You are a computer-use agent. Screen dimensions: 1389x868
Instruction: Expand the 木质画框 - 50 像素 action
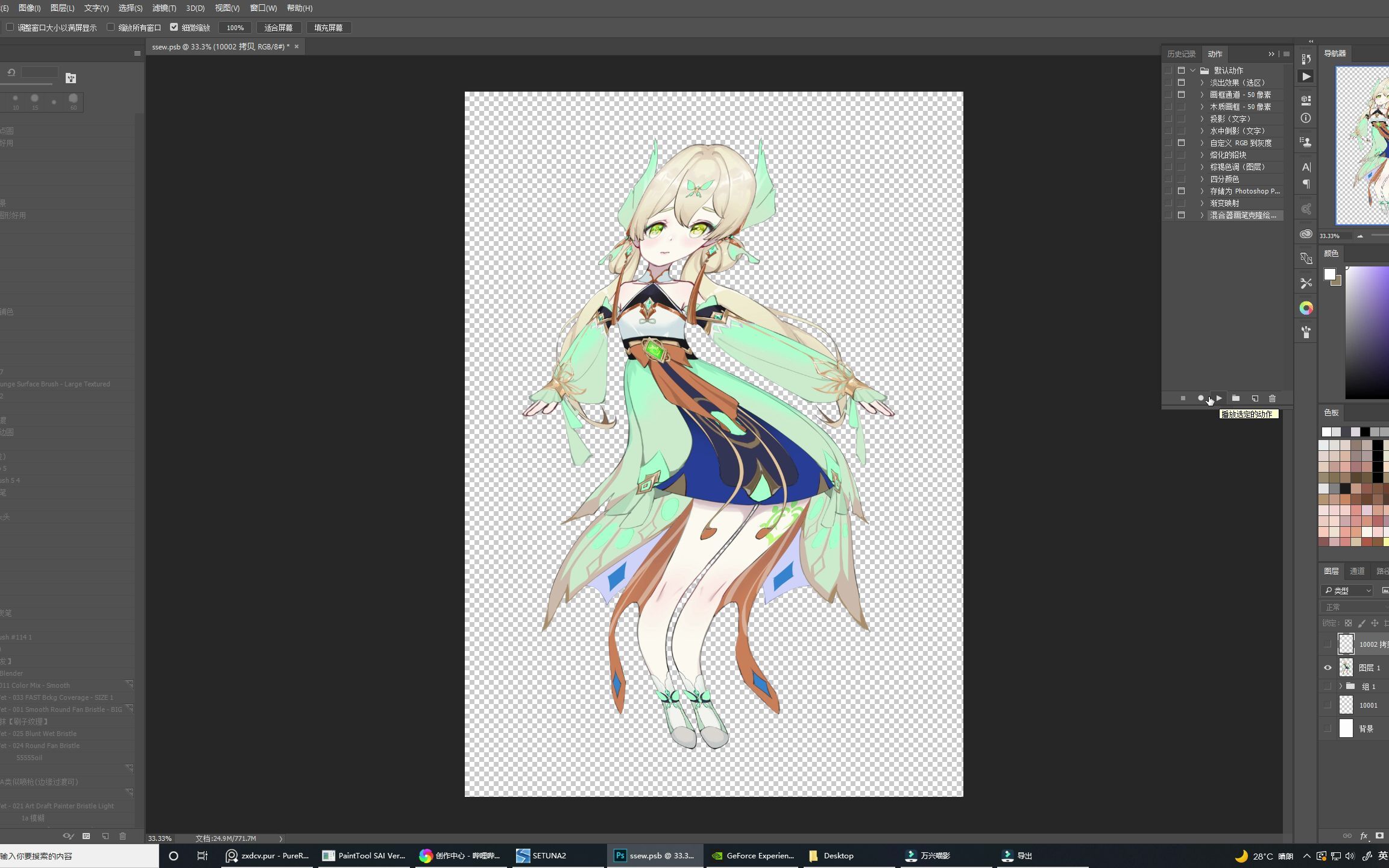(x=1202, y=107)
